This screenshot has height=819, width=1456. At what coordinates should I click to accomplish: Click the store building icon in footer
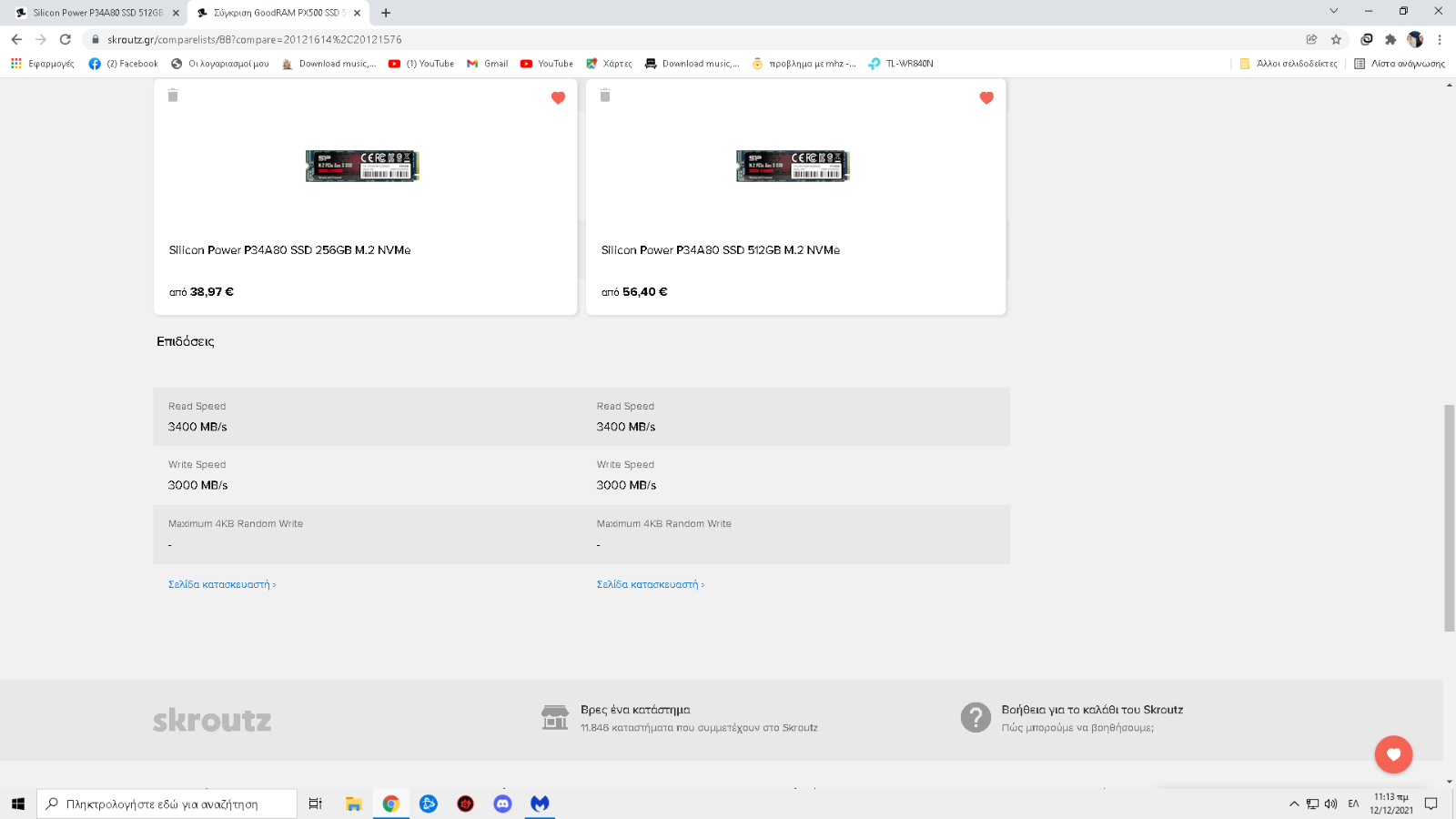click(x=555, y=717)
